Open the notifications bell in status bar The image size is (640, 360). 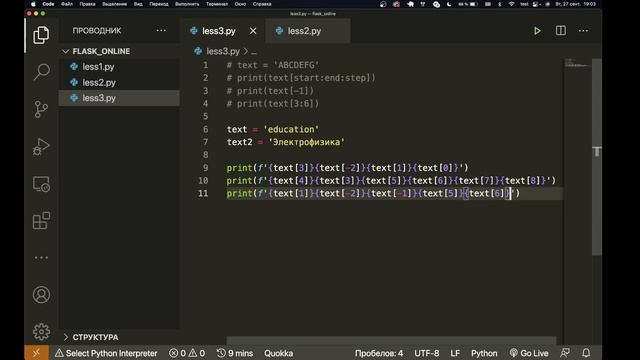tap(586, 353)
